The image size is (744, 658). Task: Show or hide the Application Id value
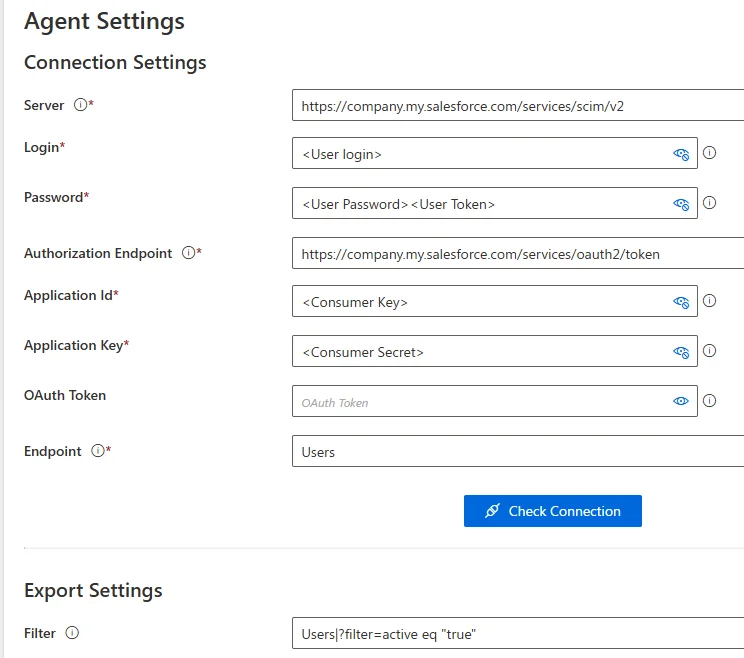click(x=681, y=302)
